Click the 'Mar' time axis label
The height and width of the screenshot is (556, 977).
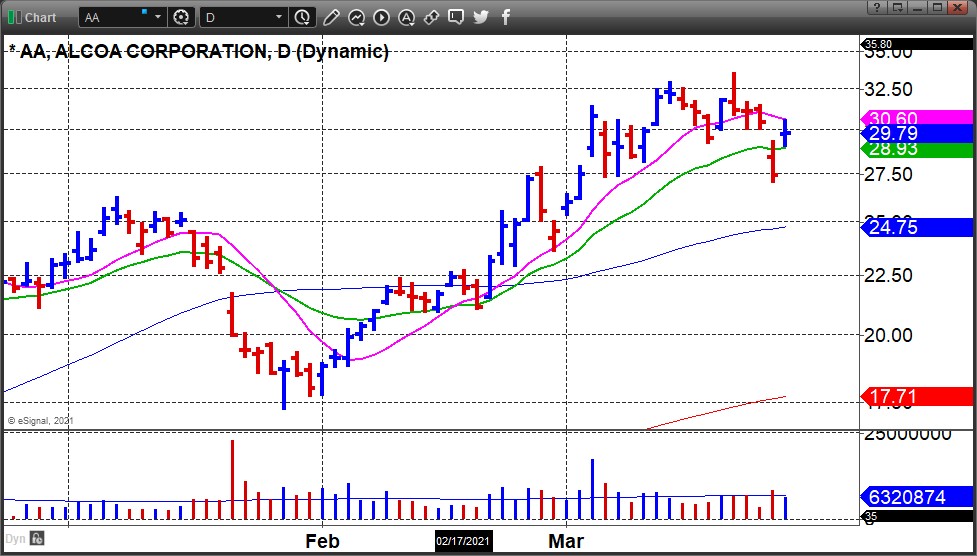tap(566, 540)
